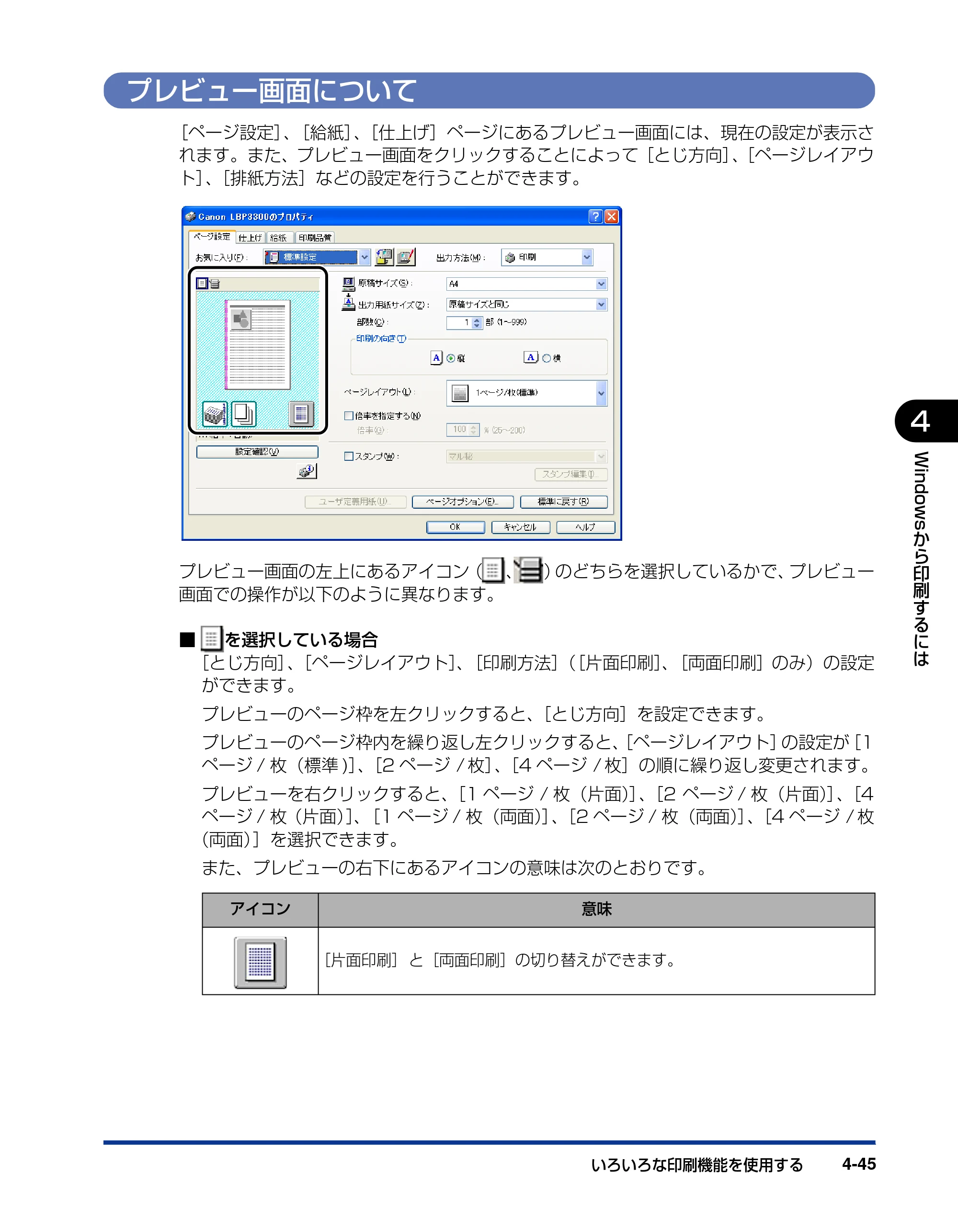Viewport: 958px width, 1232px height.
Task: Click the page layout thumbnail icon in ページレイアウト
Action: tap(460, 393)
